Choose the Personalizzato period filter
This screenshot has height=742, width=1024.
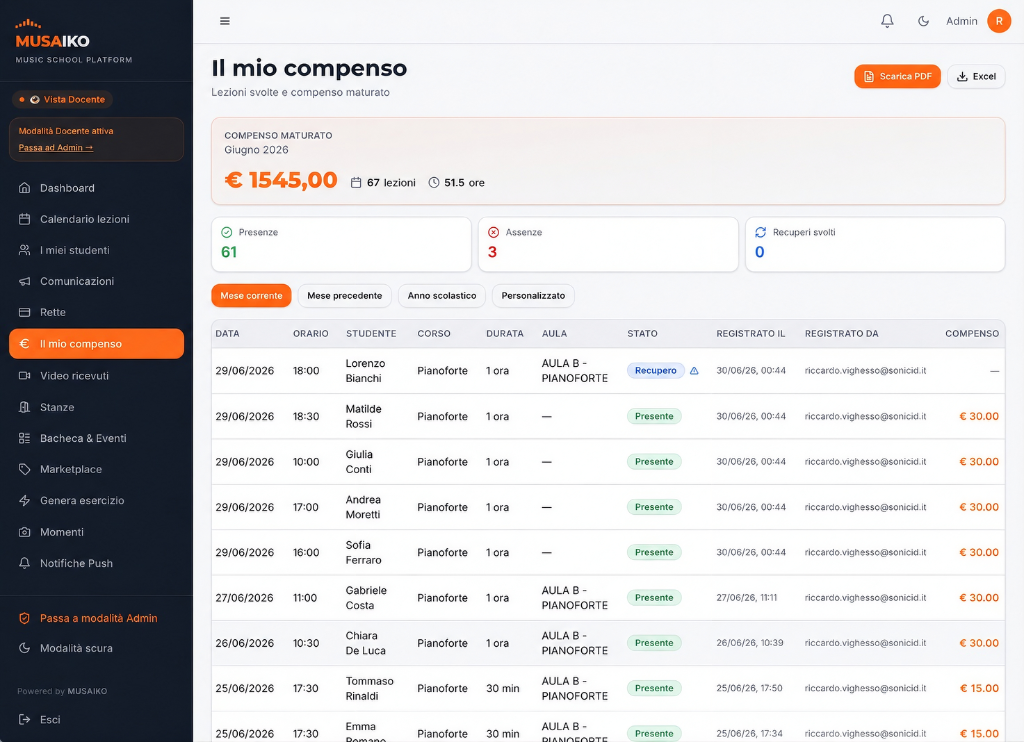533,296
